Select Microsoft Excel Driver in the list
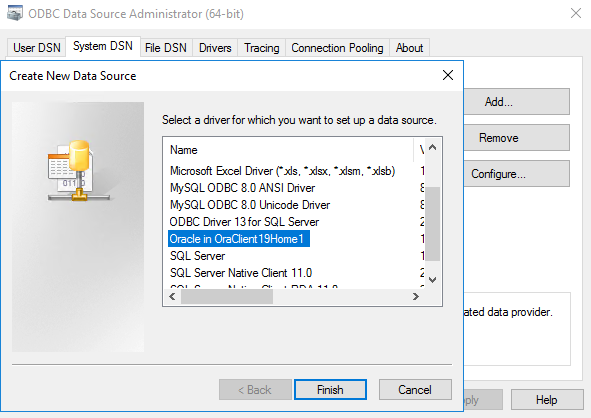 282,171
